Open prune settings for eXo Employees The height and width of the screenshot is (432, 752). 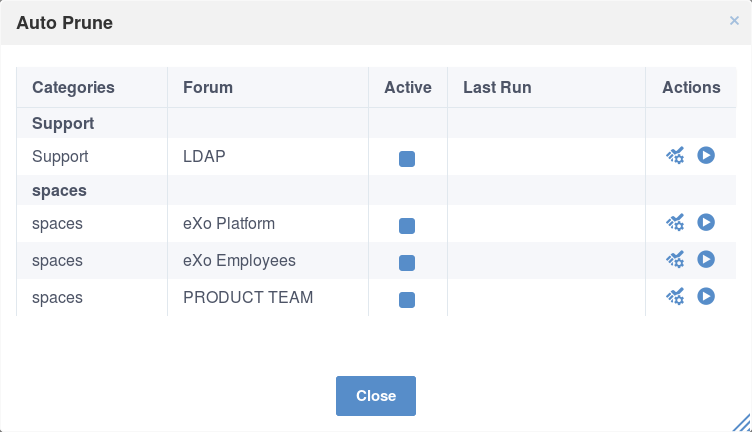[x=675, y=259]
